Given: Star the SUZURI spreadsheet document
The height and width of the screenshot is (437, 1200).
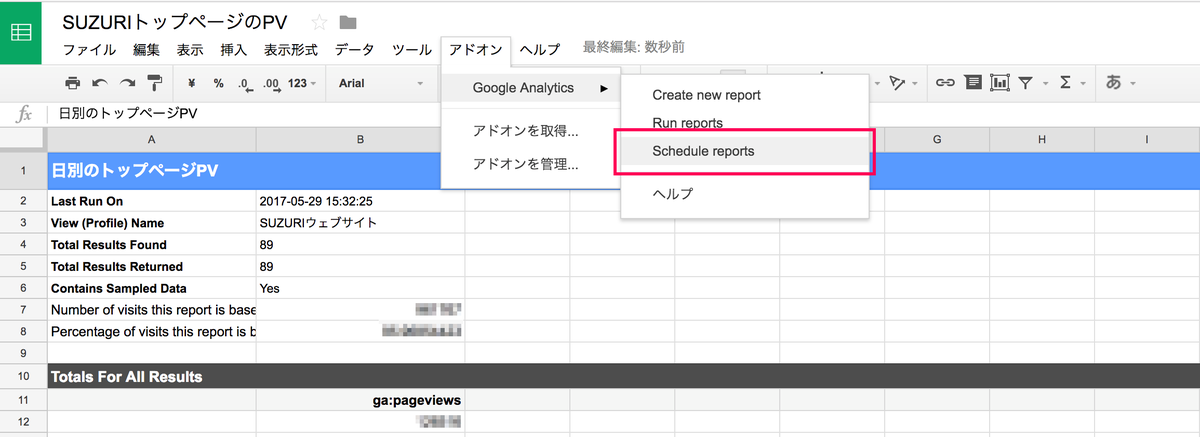Looking at the screenshot, I should click(x=319, y=22).
